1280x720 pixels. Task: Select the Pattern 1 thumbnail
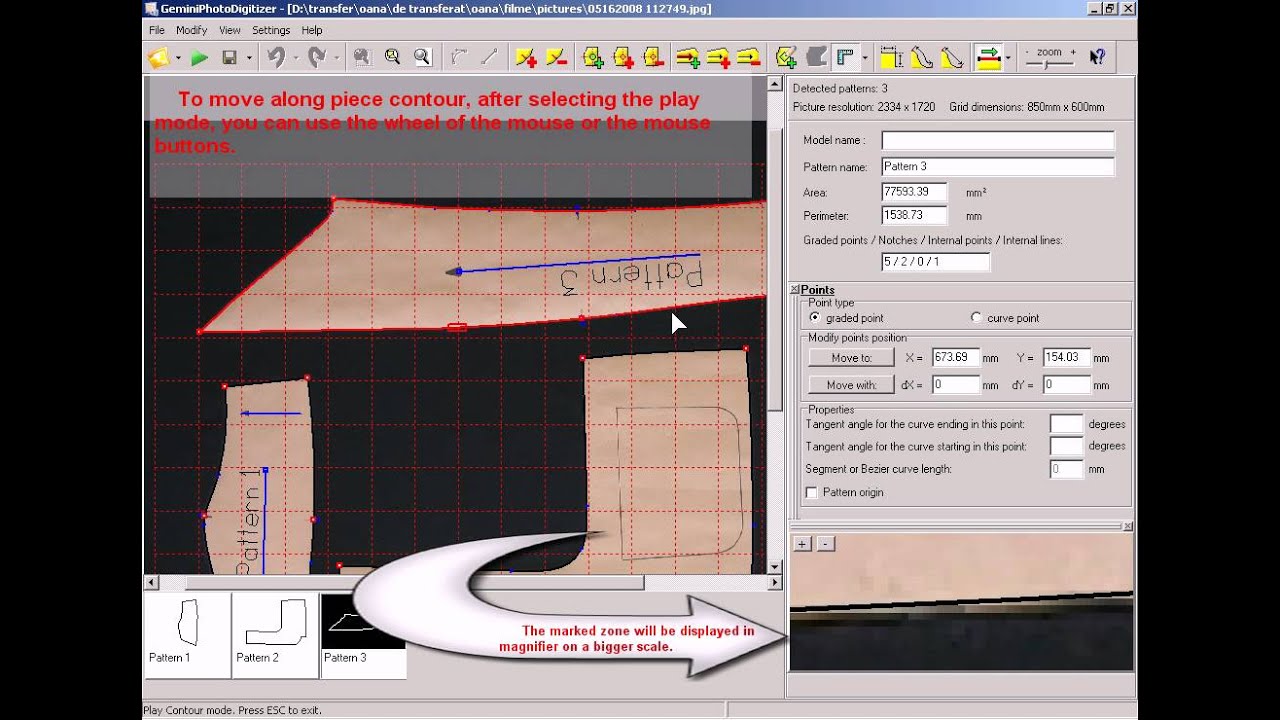pos(187,635)
